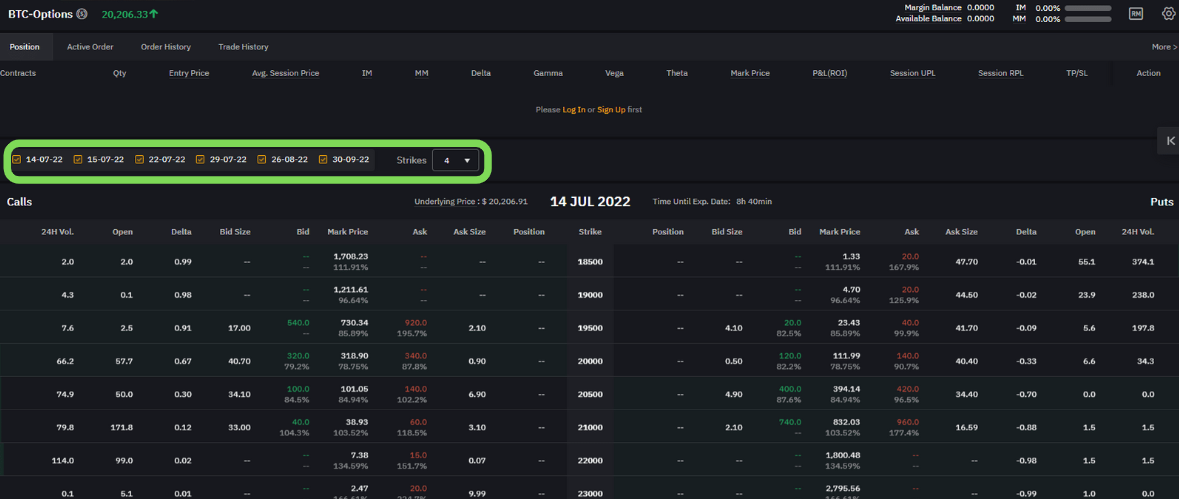The image size is (1179, 499).
Task: Uncheck the 14-07-22 expiry checkbox
Action: (17, 159)
